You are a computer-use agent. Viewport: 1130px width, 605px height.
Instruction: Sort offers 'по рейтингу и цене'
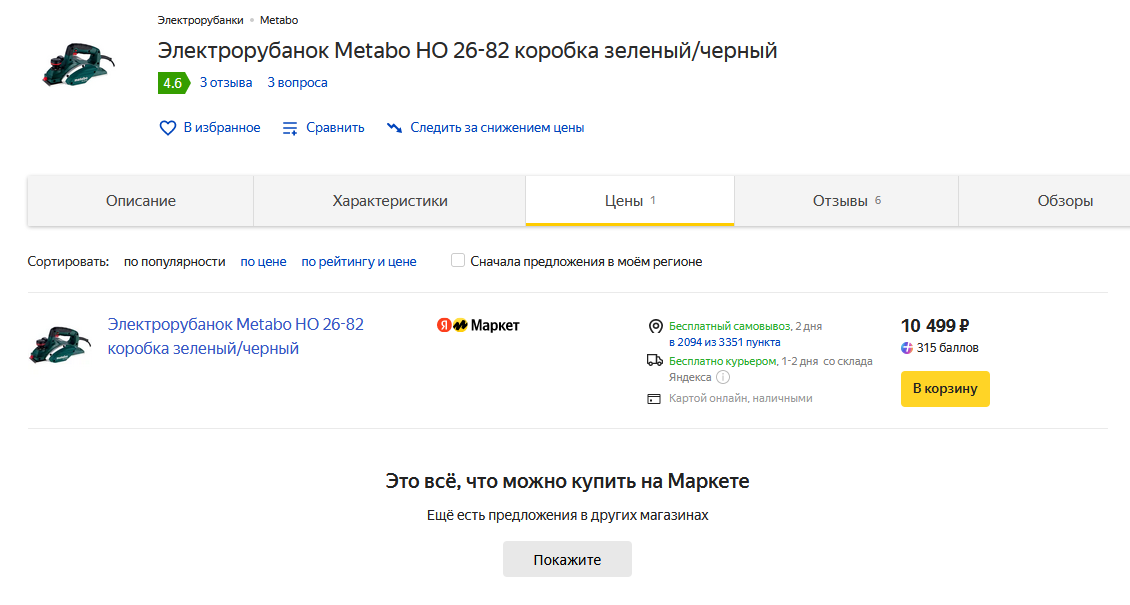pos(359,262)
